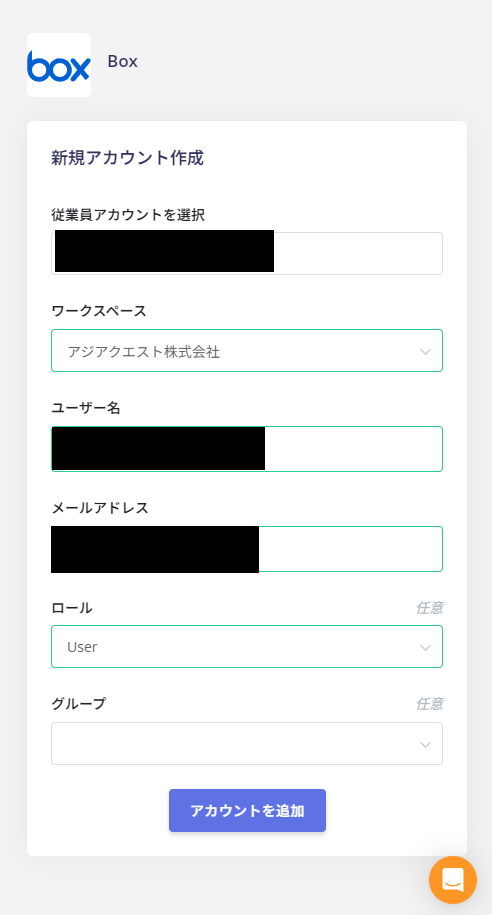This screenshot has width=492, height=915.
Task: Click the 任意 hint beside ロール
Action: (x=430, y=608)
